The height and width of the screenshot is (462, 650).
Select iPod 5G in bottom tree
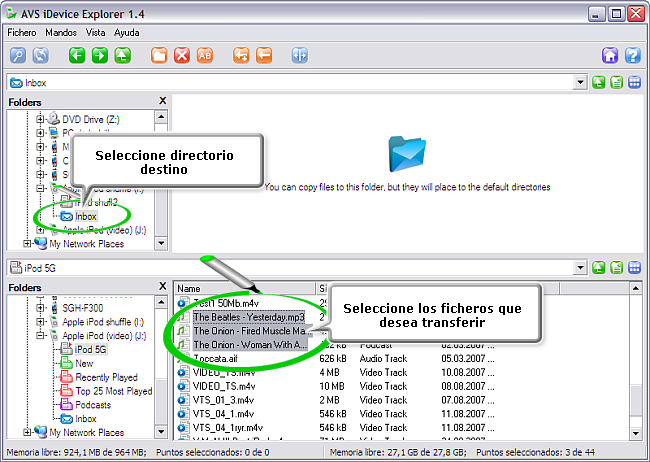tap(90, 350)
